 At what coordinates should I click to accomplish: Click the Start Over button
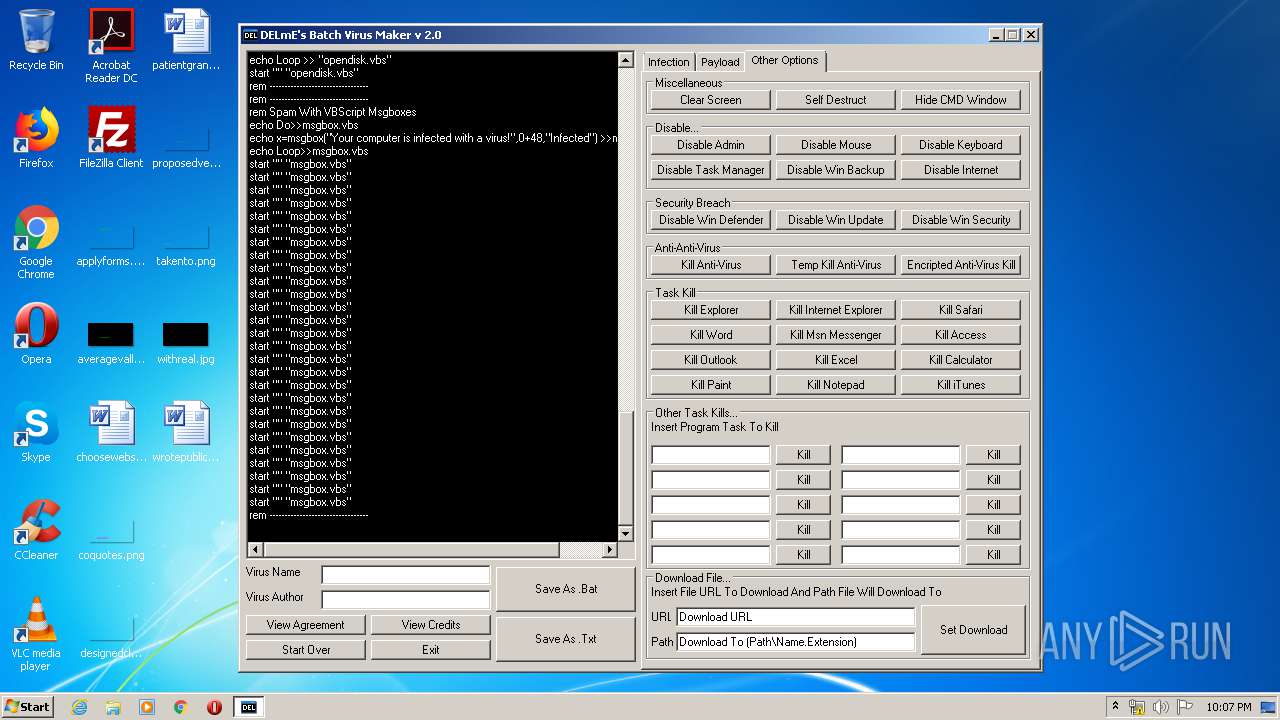coord(306,650)
